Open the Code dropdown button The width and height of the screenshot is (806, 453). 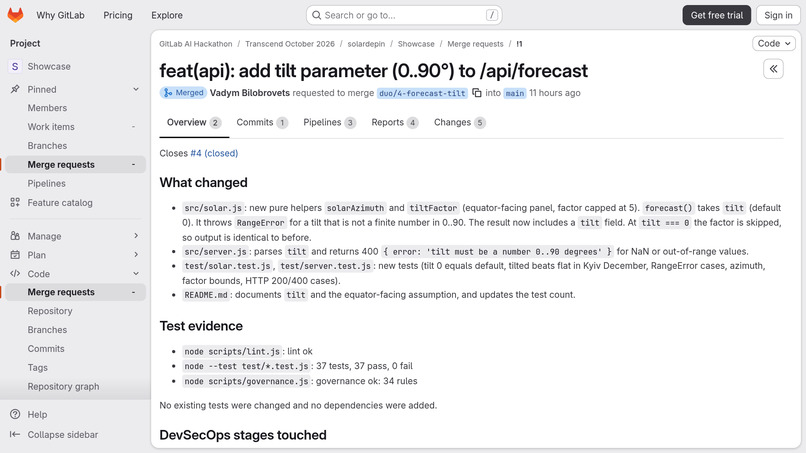774,44
